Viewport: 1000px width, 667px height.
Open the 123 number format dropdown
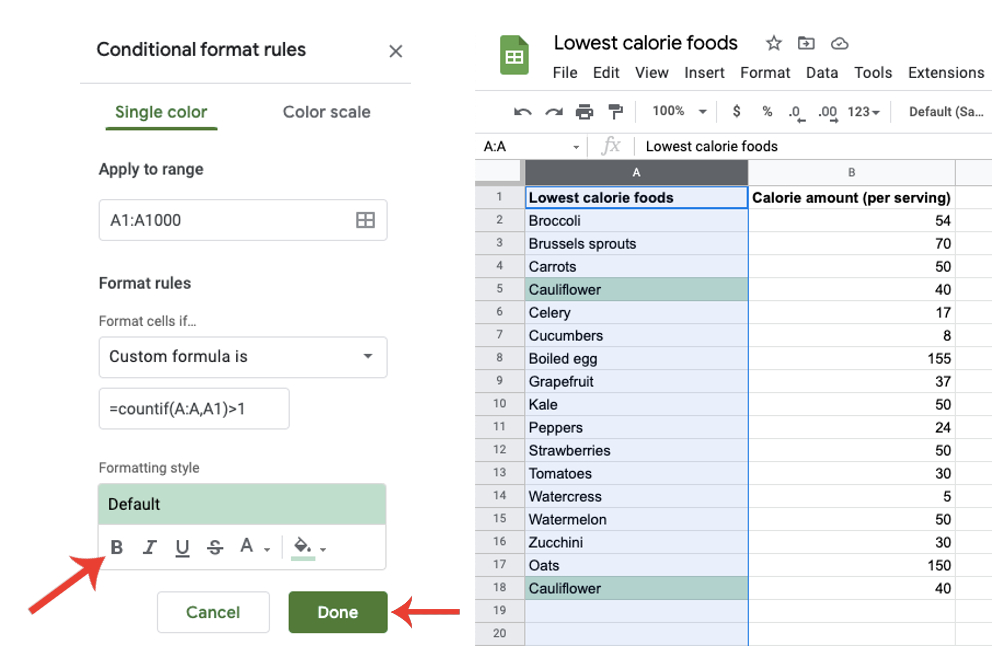pos(864,111)
